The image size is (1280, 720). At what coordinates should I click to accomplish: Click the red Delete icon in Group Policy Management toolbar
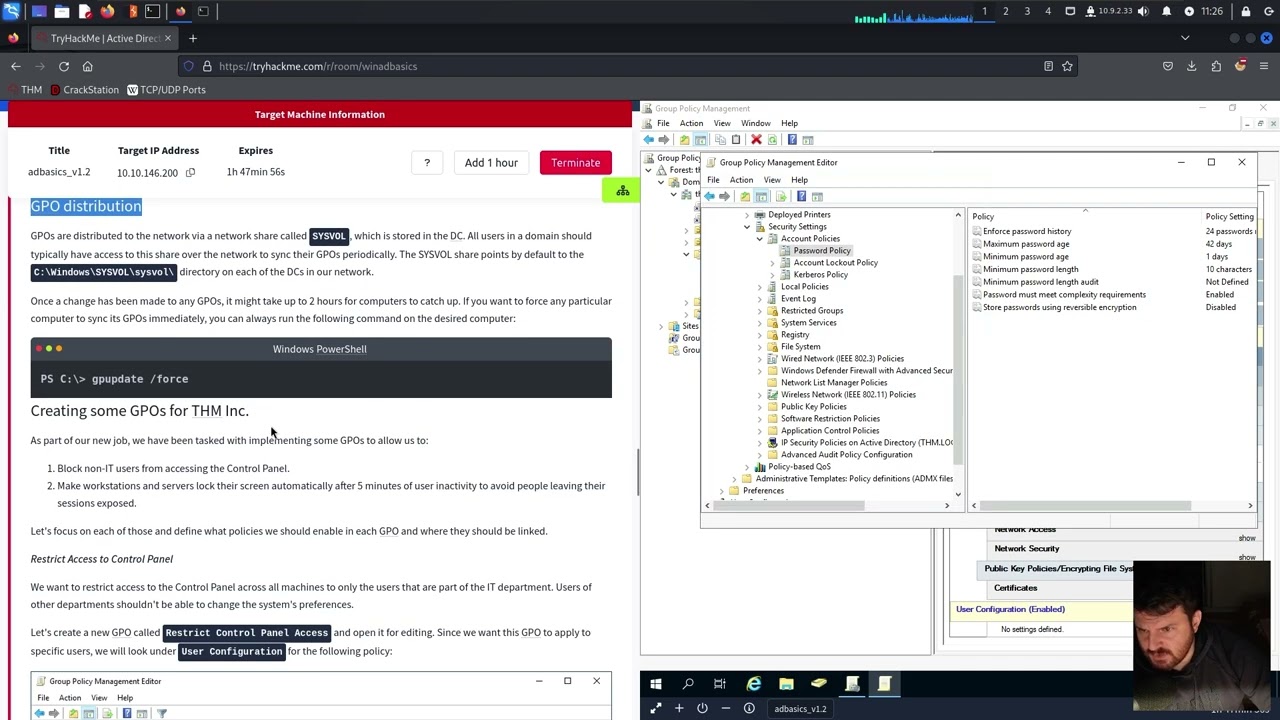point(756,139)
